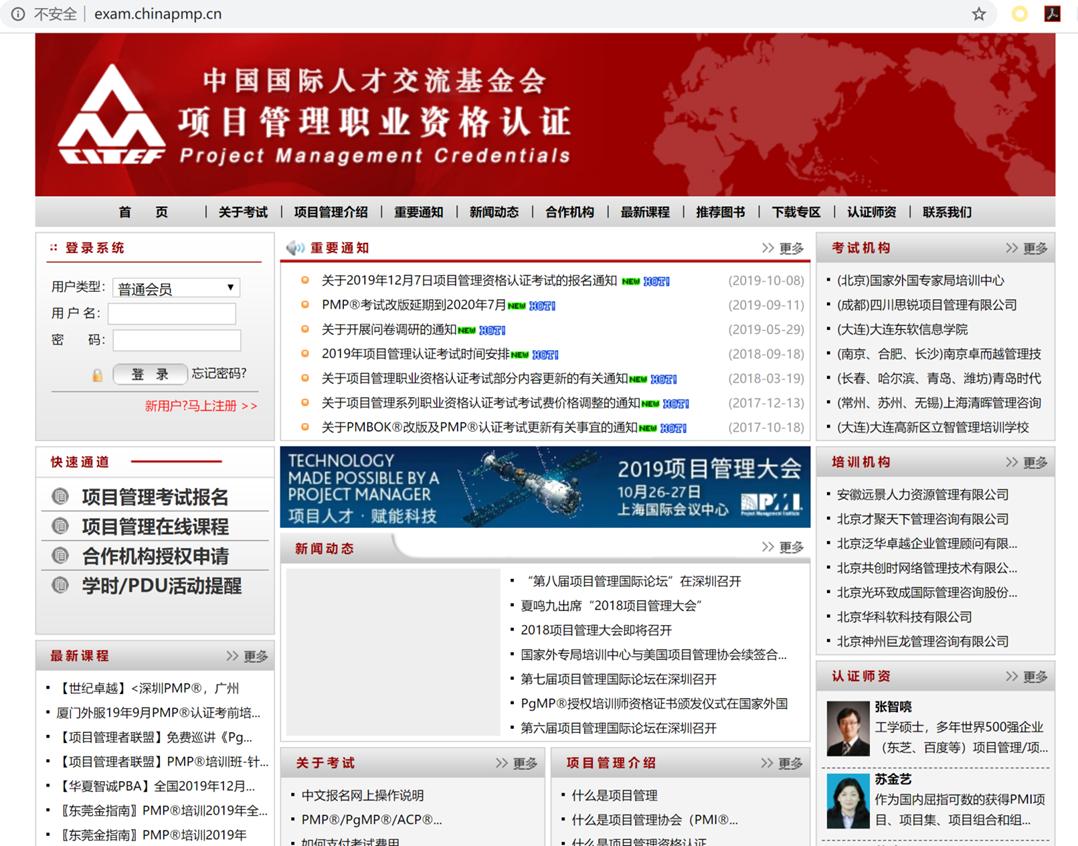This screenshot has height=846, width=1078.
Task: Click the lock icon left of 登录 button
Action: [97, 375]
